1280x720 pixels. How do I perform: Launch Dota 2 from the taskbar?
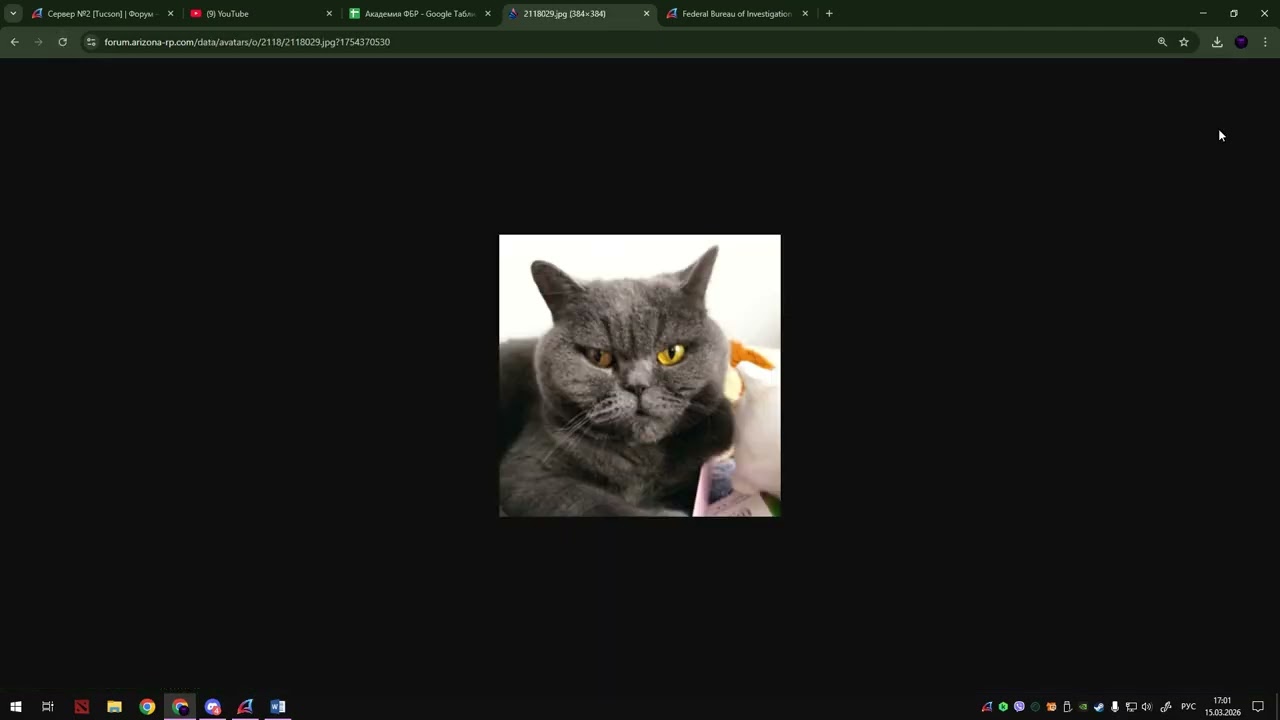[x=82, y=707]
